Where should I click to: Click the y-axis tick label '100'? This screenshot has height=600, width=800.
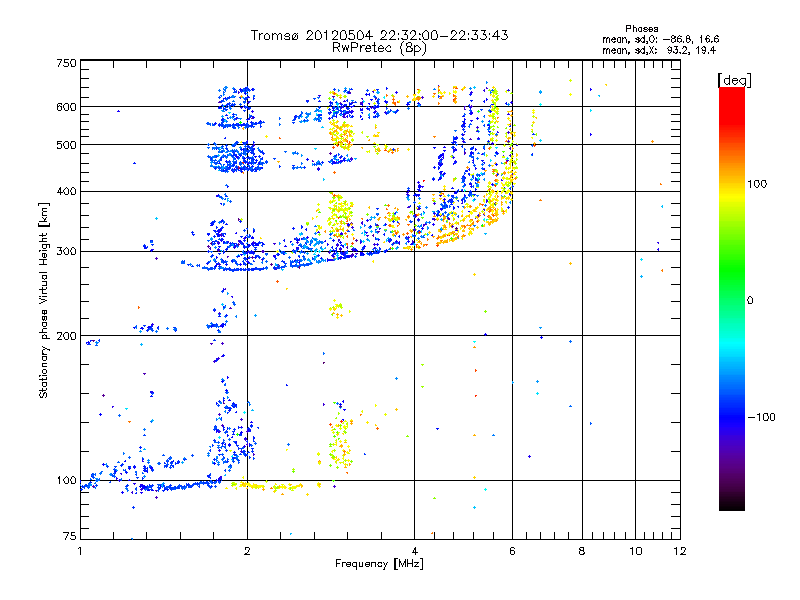(66, 481)
